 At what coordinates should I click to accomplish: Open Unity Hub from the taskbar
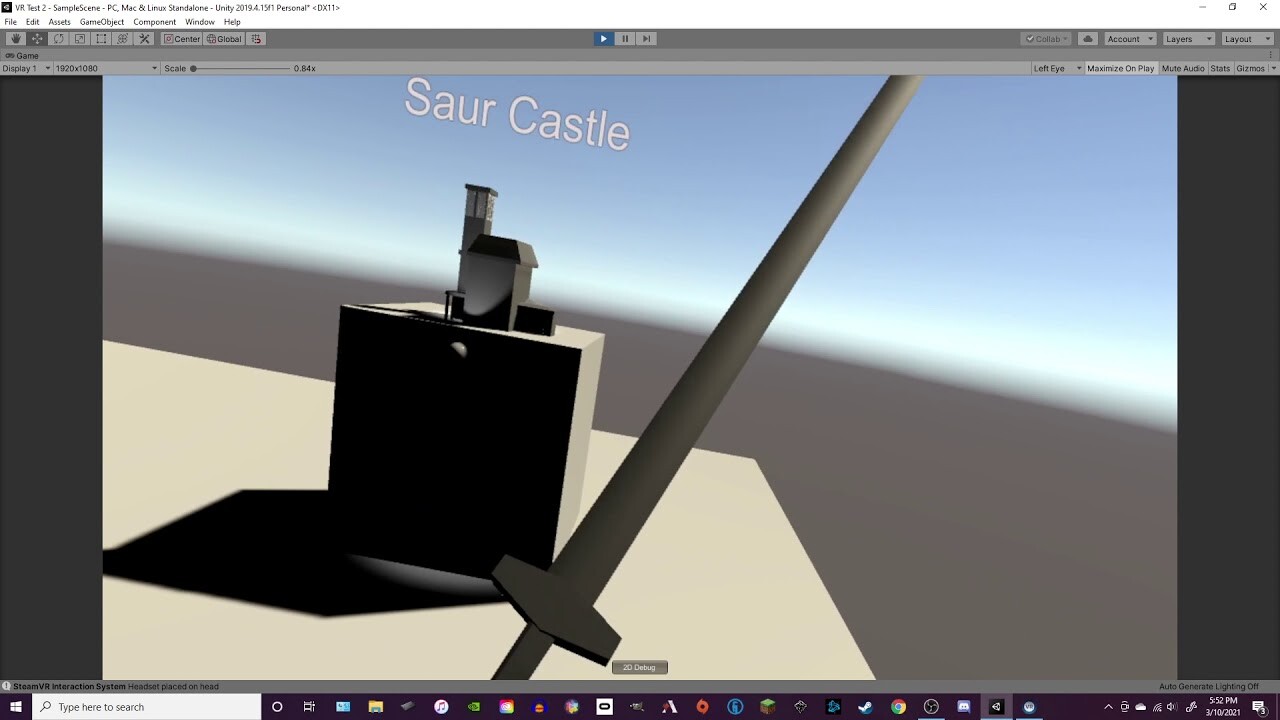tap(996, 707)
